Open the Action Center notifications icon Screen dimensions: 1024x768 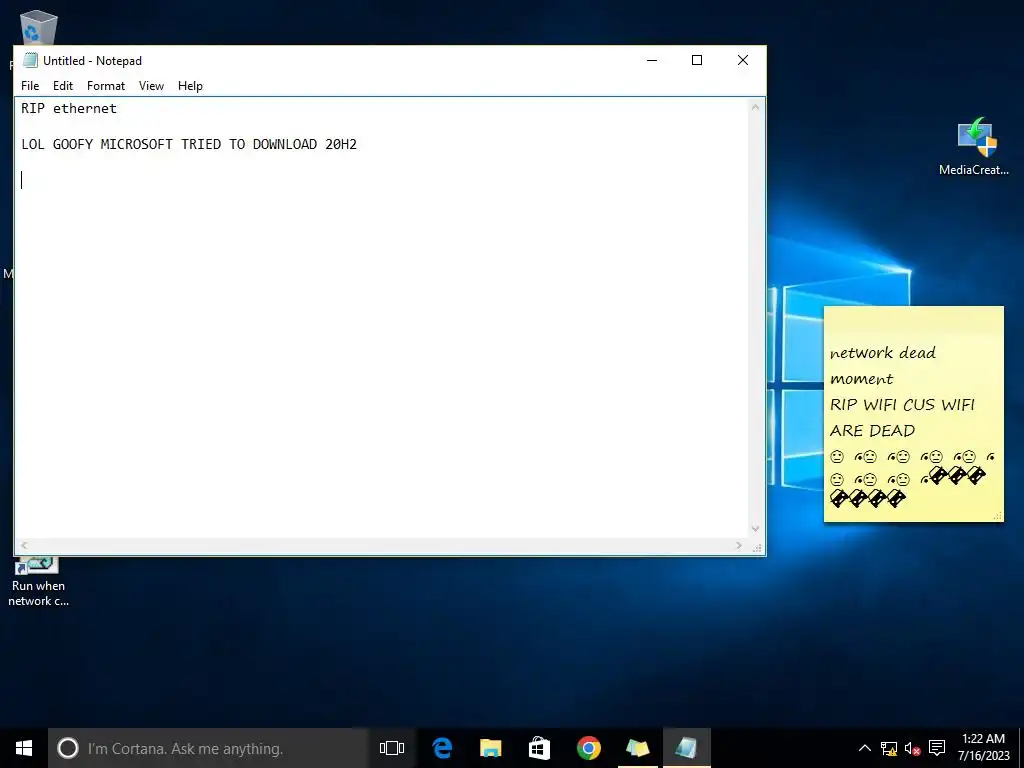tap(937, 748)
